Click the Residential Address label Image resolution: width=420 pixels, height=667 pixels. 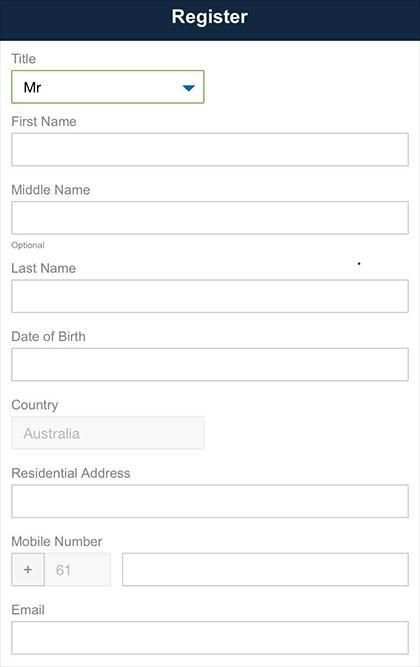pos(71,473)
